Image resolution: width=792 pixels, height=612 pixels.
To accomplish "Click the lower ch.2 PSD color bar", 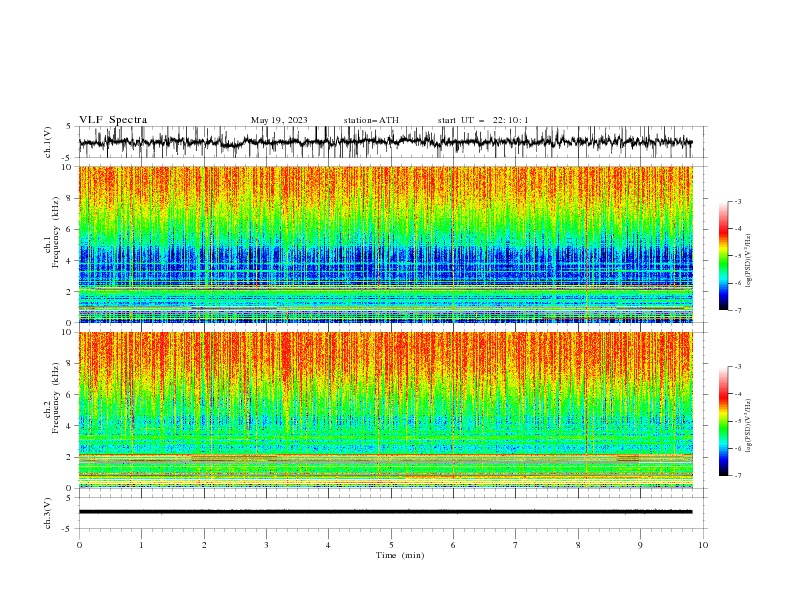I will tap(723, 421).
